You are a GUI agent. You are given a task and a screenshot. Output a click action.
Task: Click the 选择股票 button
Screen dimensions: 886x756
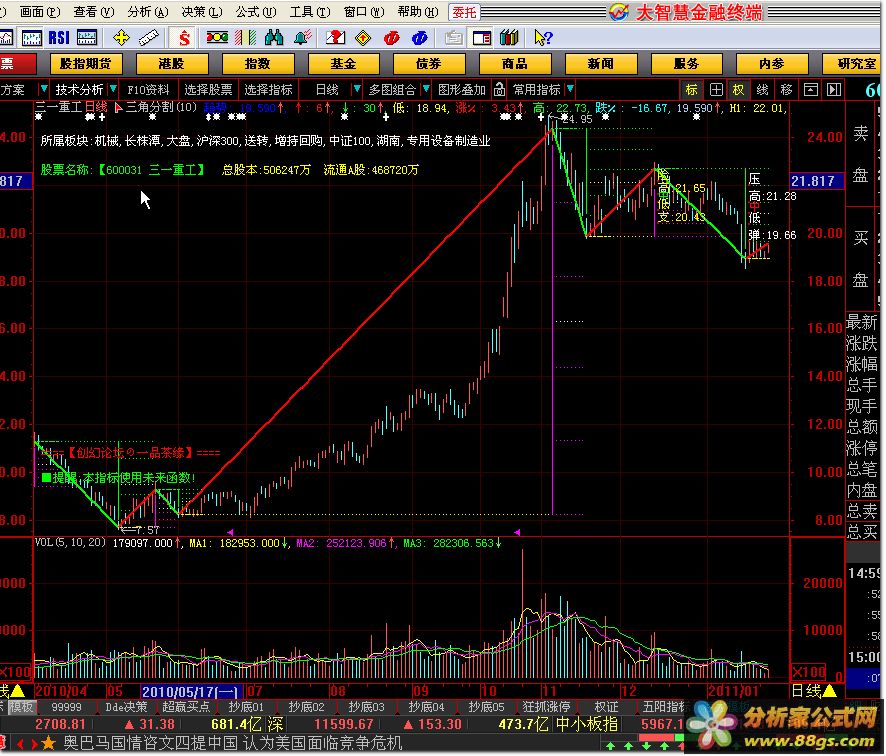[x=208, y=89]
